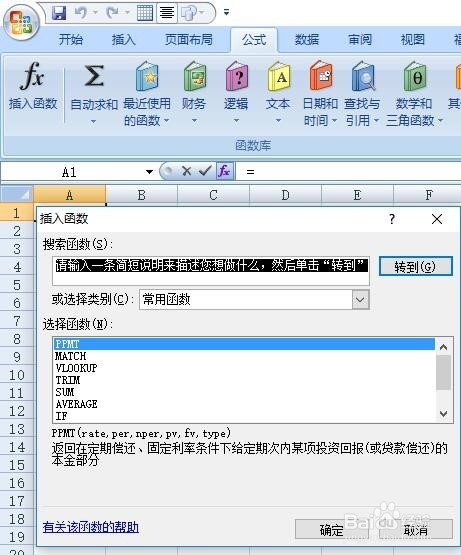Image resolution: width=461 pixels, height=555 pixels.
Task: Expand the Financial functions dropdown arrow
Action: (x=194, y=121)
